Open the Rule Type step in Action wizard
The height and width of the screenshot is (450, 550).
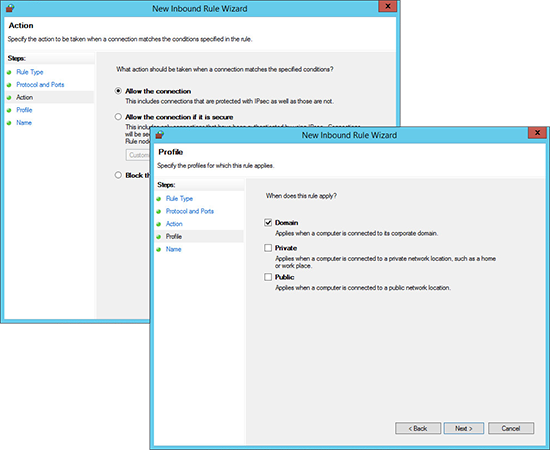pyautogui.click(x=30, y=72)
